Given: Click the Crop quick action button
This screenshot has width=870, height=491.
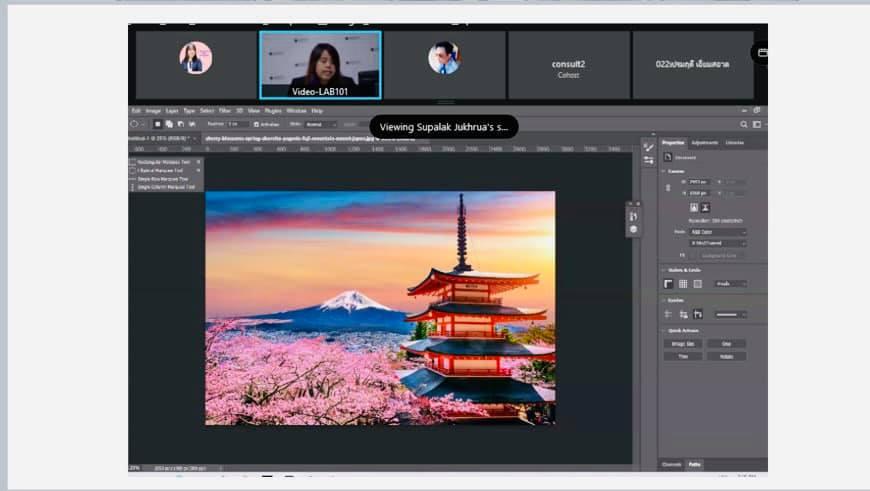Looking at the screenshot, I should [x=726, y=344].
